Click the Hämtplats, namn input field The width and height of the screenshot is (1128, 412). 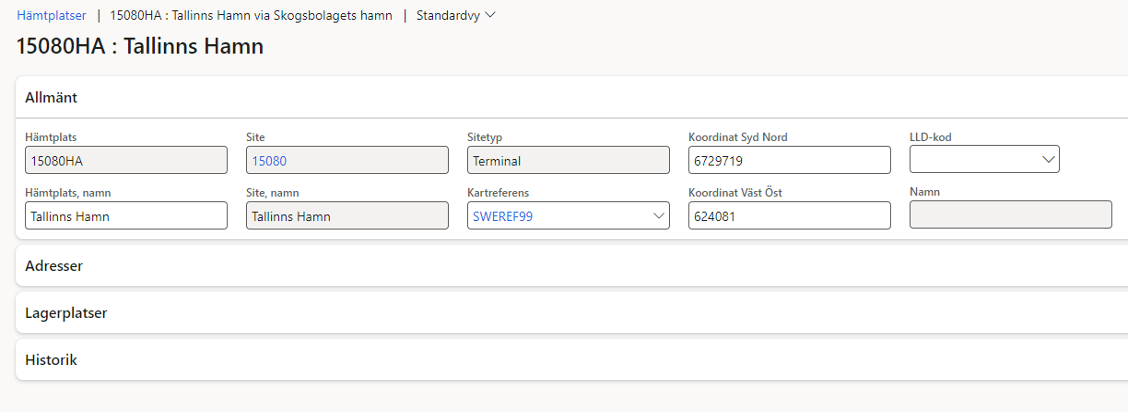pos(126,216)
